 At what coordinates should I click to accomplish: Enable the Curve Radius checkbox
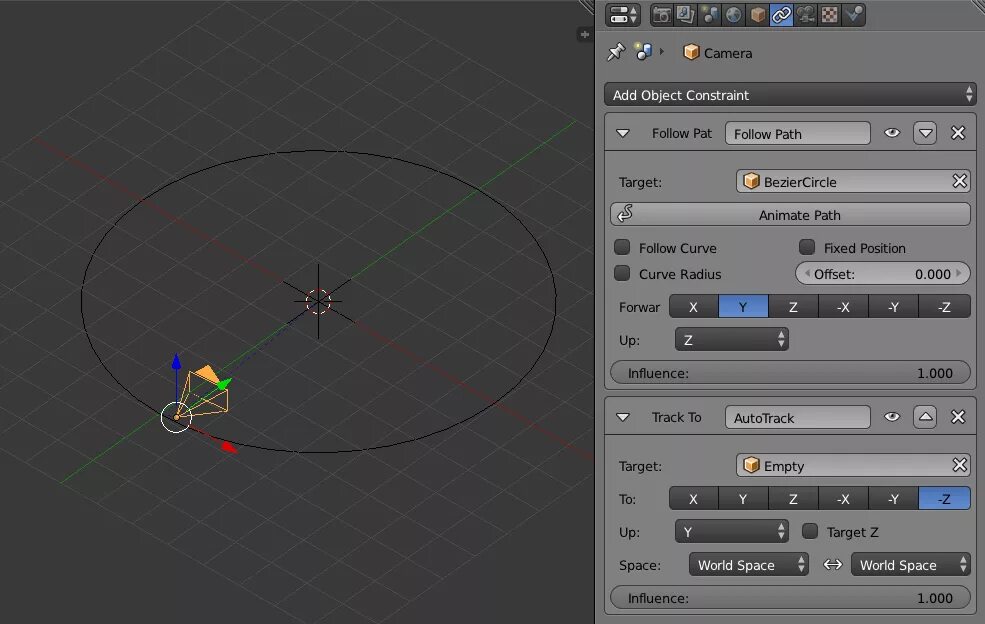coord(622,273)
